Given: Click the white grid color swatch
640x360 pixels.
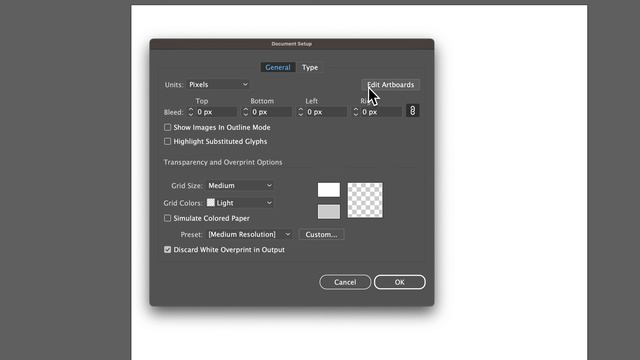Looking at the screenshot, I should point(329,190).
